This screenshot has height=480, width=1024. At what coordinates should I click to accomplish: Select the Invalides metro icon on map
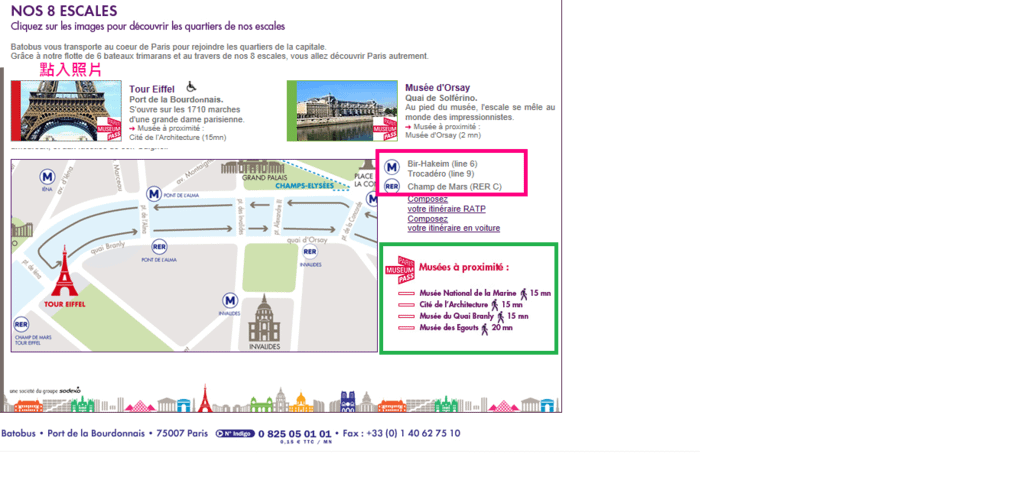[230, 301]
